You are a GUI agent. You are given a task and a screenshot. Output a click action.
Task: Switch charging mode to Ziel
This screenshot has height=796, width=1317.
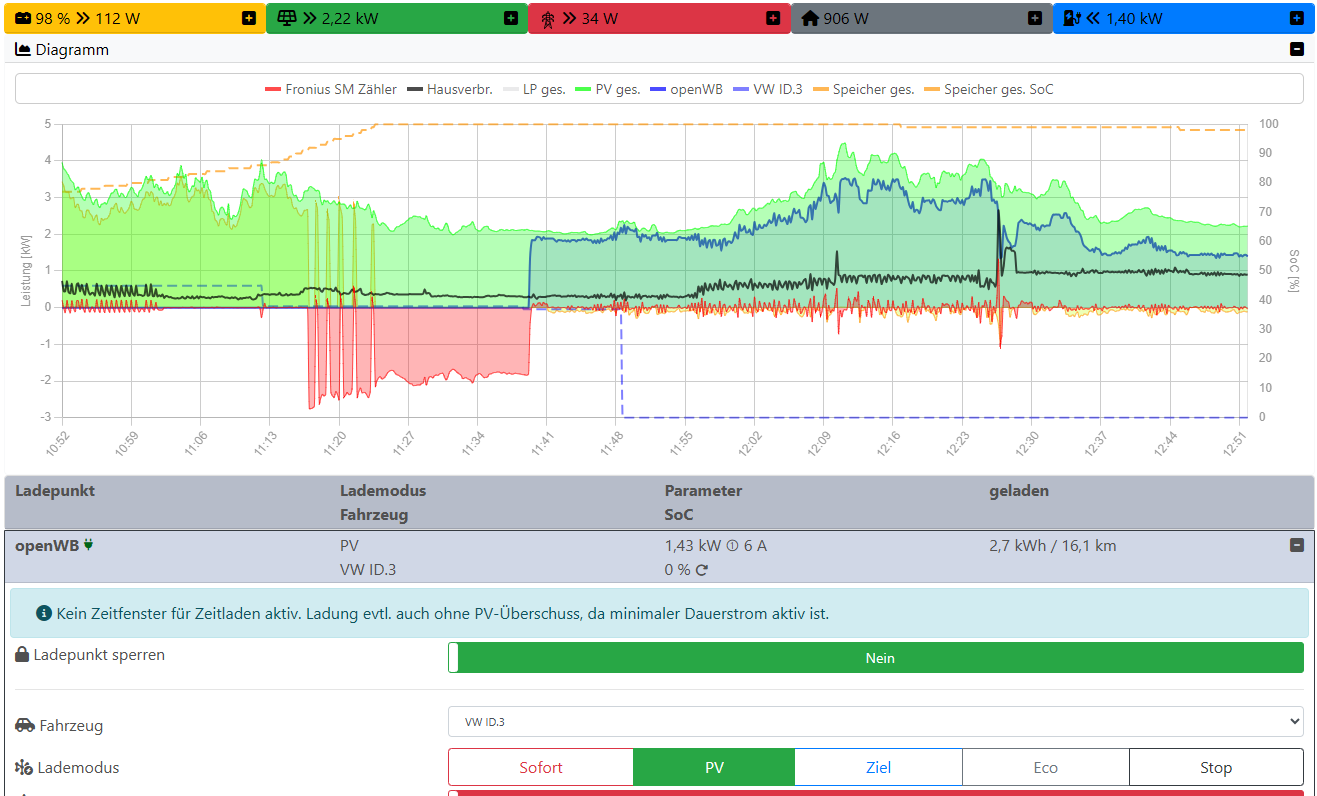click(x=878, y=768)
